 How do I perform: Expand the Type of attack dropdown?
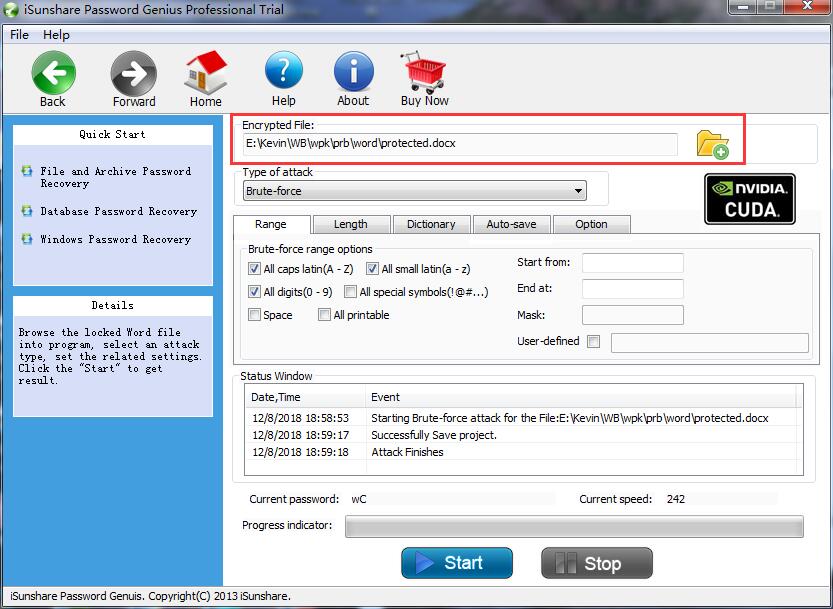click(578, 191)
